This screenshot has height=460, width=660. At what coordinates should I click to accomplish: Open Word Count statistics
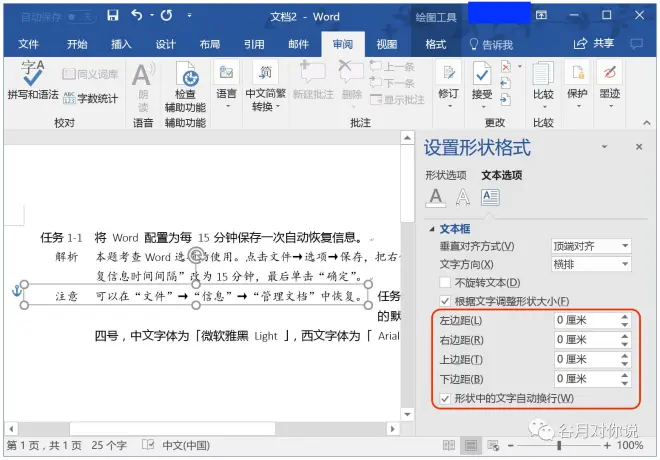click(90, 98)
